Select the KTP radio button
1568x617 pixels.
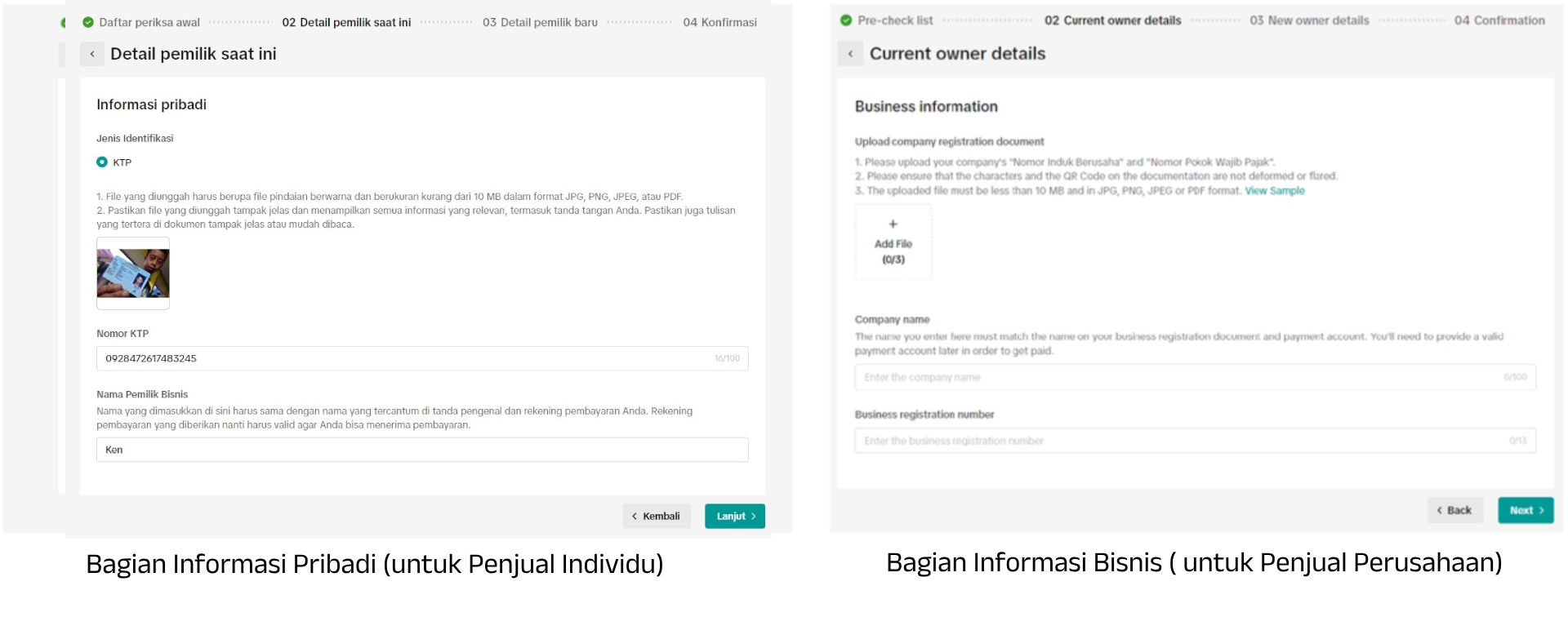coord(102,162)
